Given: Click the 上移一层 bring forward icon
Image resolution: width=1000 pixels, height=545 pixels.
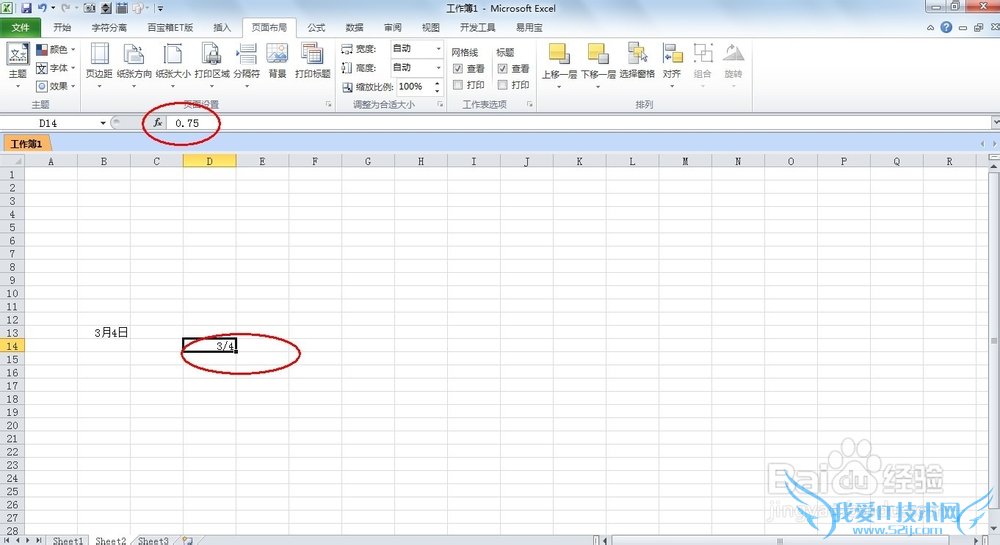Looking at the screenshot, I should click(x=559, y=54).
